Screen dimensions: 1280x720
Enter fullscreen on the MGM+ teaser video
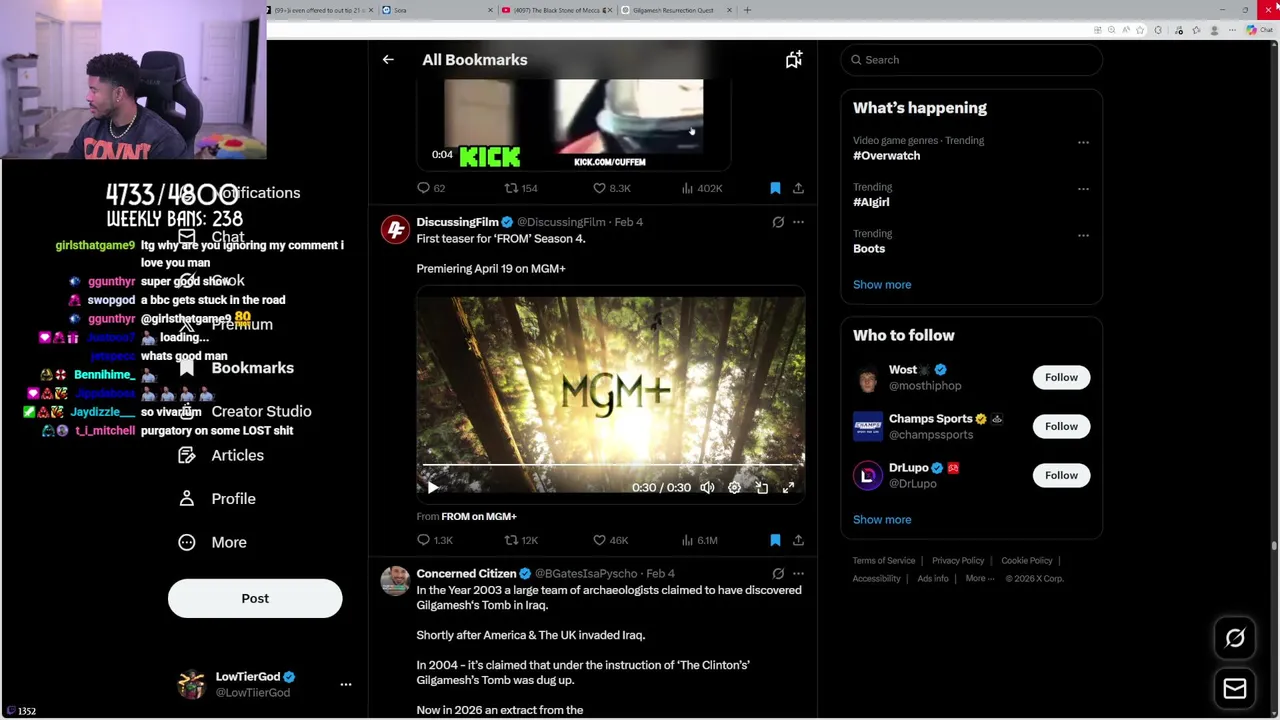788,488
